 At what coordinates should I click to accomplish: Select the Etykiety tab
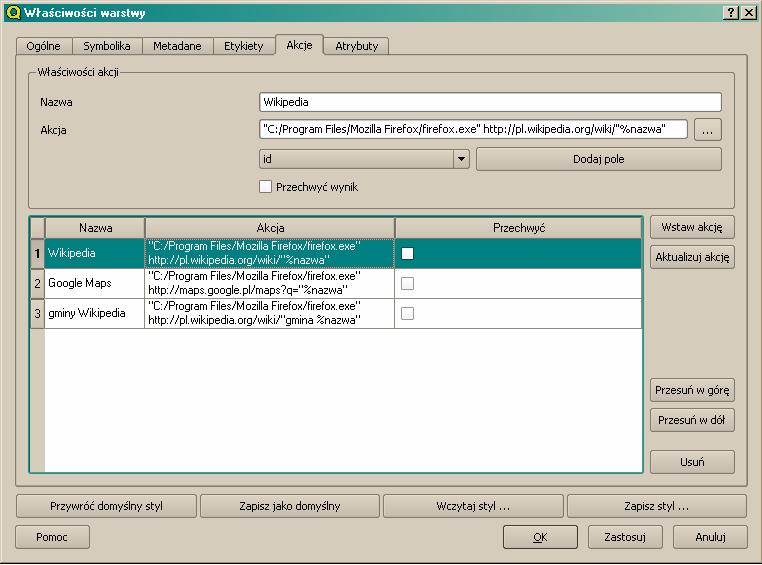[243, 46]
